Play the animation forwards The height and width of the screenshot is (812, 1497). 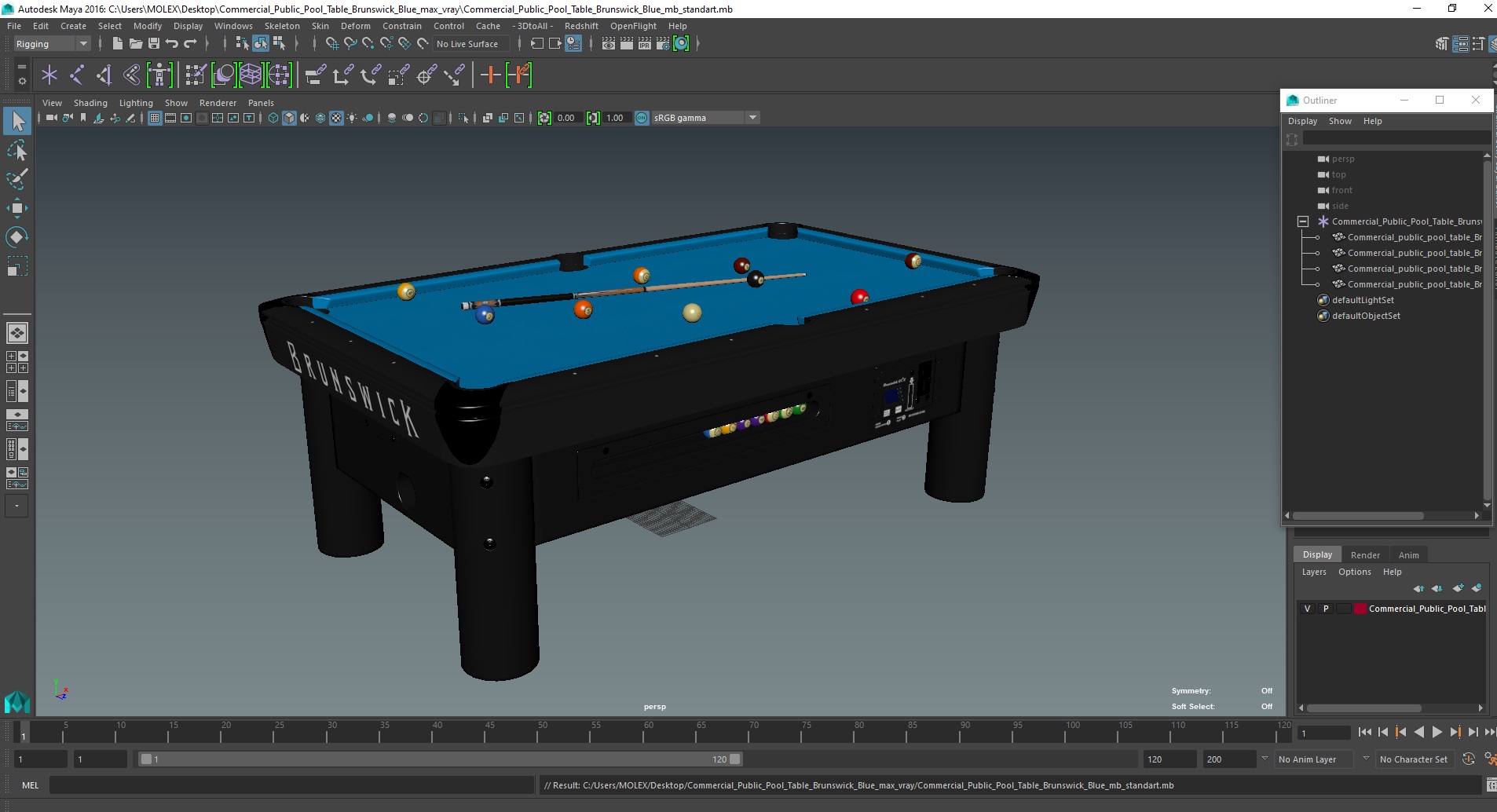coord(1437,732)
